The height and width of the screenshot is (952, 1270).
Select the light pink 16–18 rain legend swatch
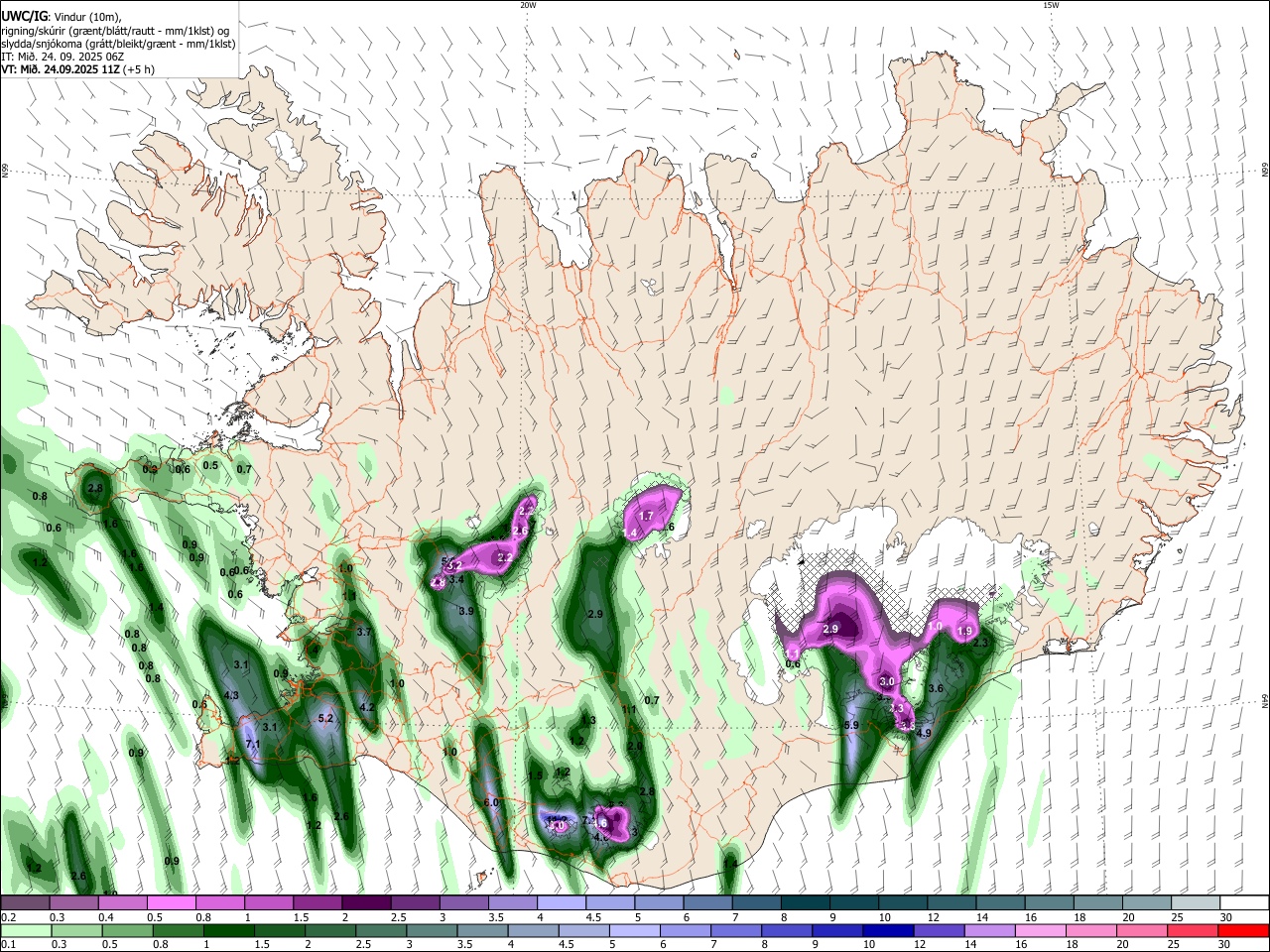click(x=1042, y=930)
